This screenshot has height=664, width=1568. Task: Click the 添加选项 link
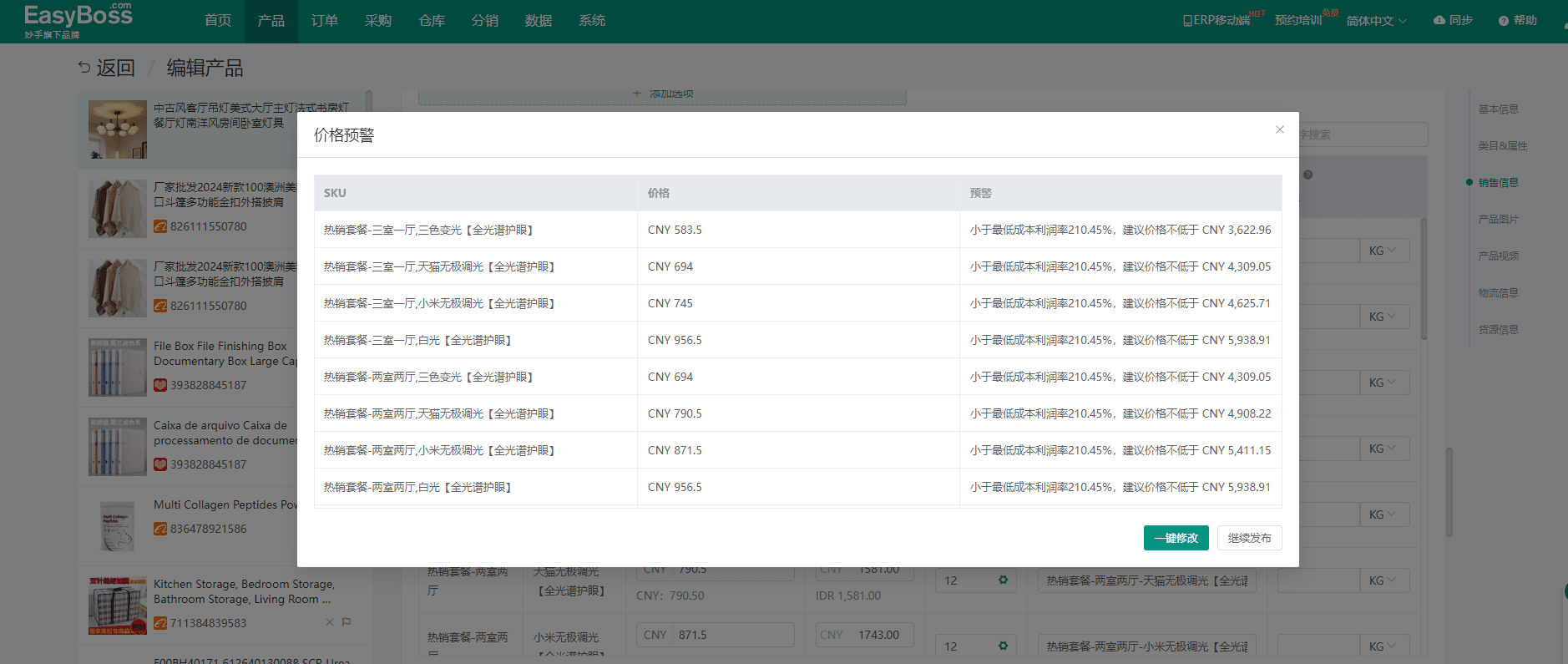(x=664, y=94)
